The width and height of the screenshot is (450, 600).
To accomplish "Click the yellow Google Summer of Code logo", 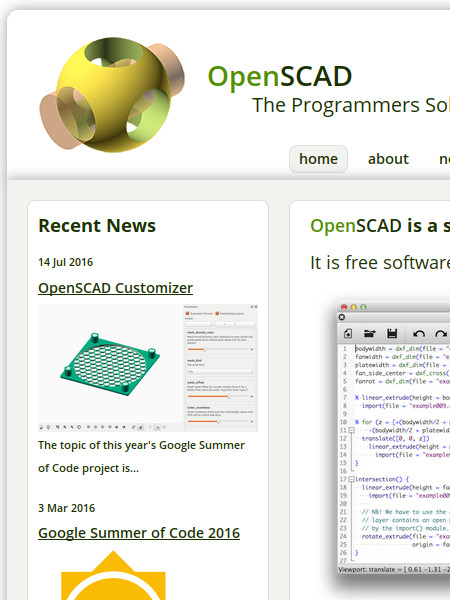I will point(113,575).
